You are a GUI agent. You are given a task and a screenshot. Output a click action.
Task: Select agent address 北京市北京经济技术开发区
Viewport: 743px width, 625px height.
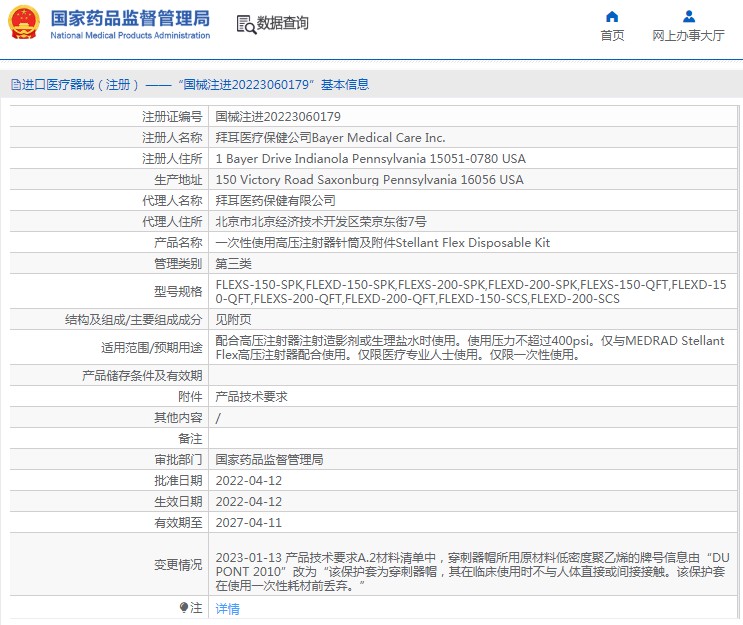(321, 221)
